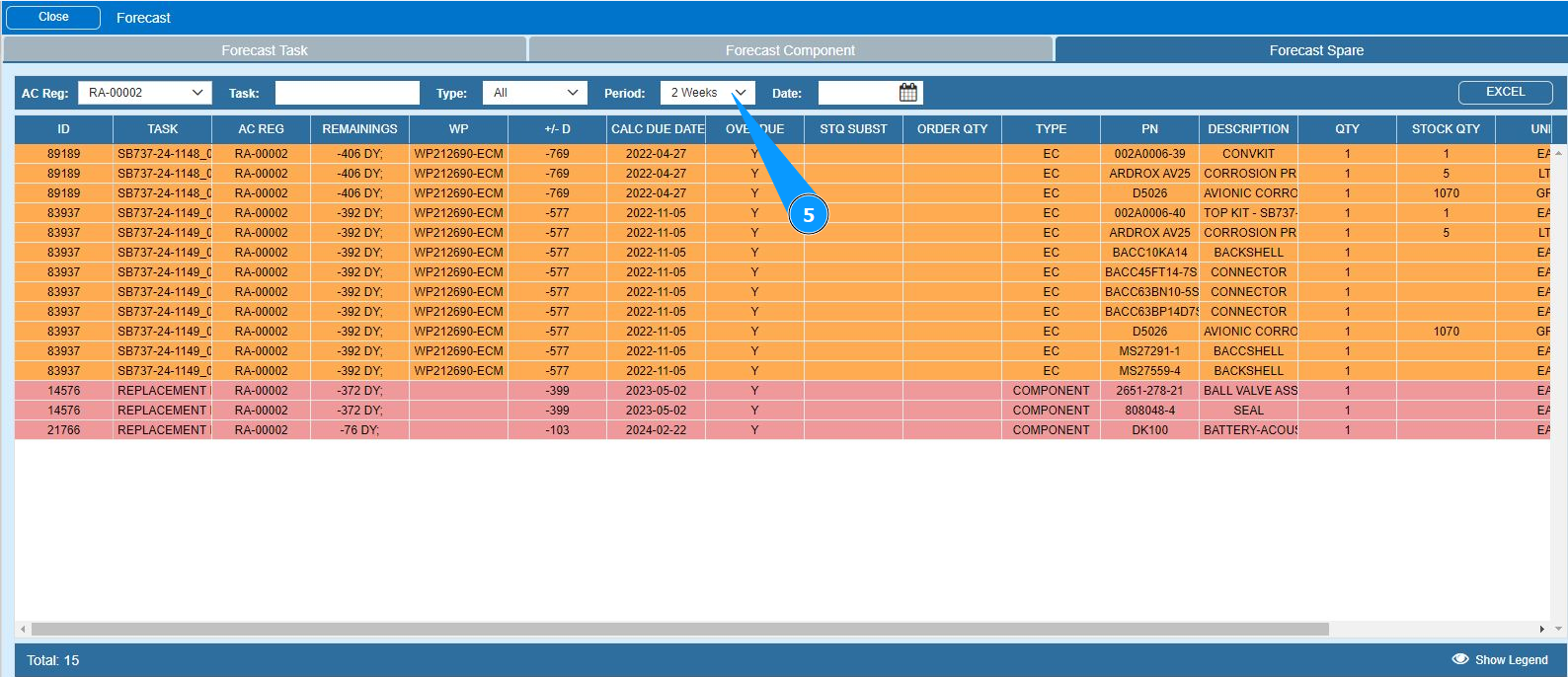The image size is (1568, 677).
Task: Click the horizontal scrollbar right arrow
Action: [x=1541, y=629]
